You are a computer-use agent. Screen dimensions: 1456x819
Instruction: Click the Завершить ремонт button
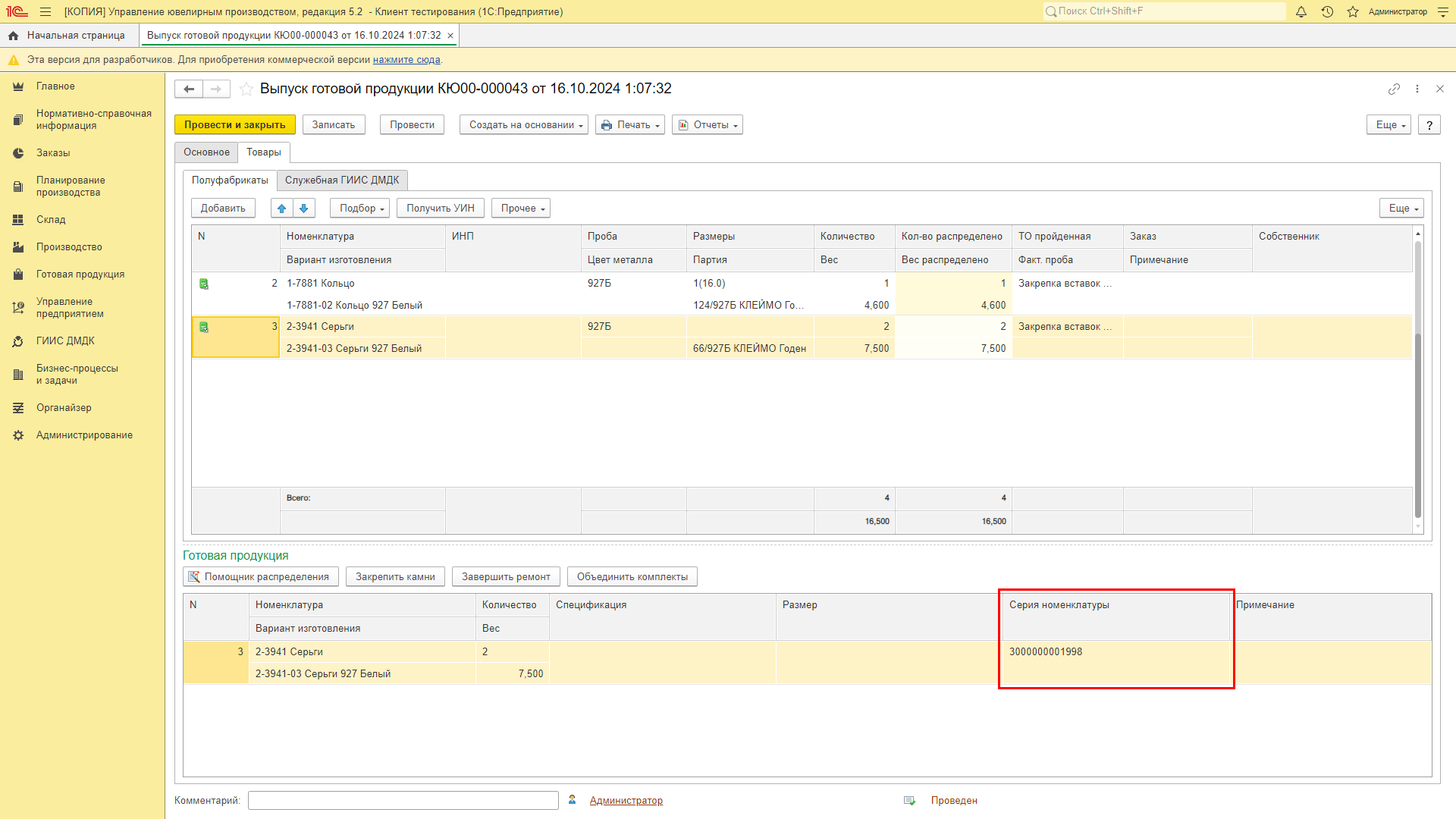pos(507,577)
